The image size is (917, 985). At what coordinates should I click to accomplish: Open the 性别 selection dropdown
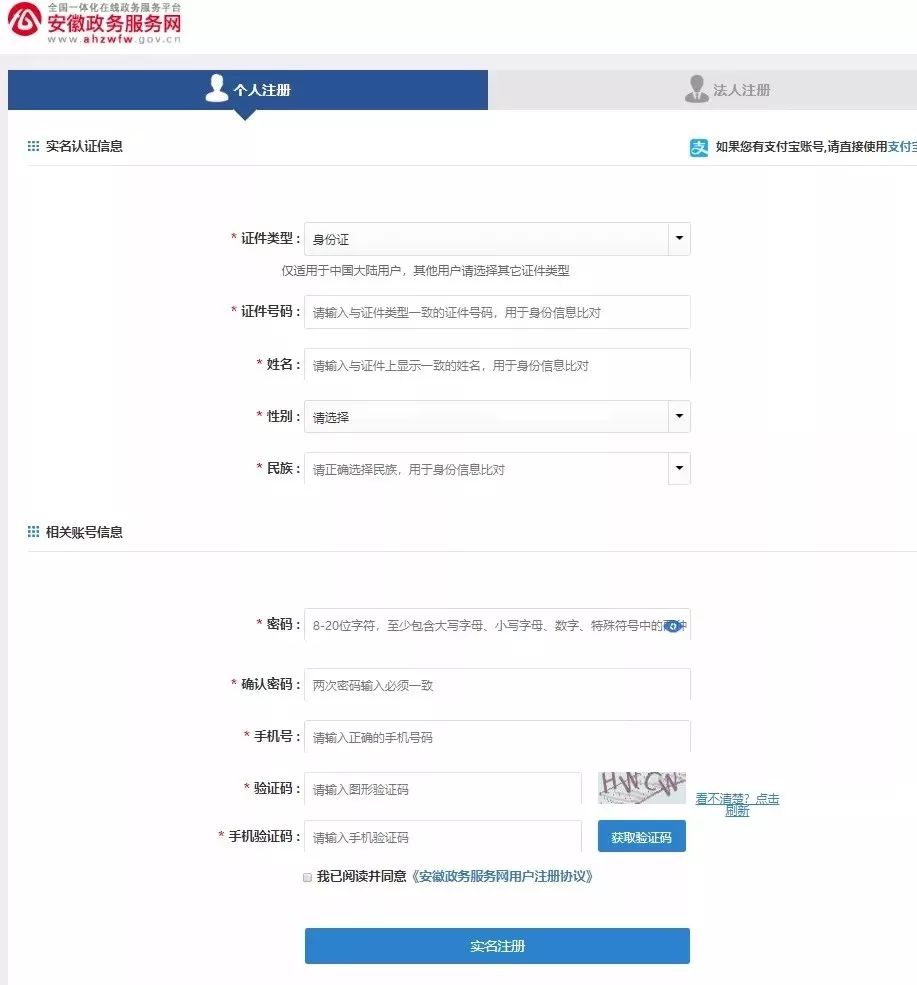[x=679, y=417]
